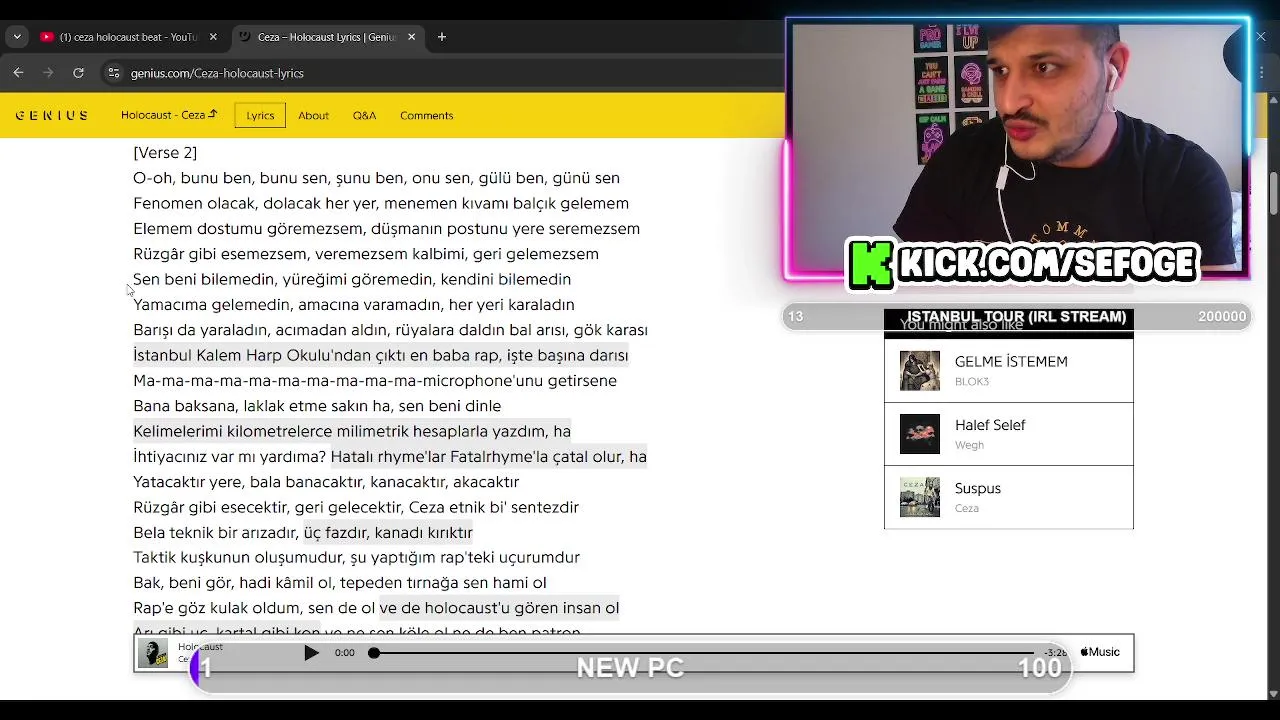Play the Holocaust track in Apple Music player
This screenshot has height=720, width=1280.
click(x=311, y=653)
